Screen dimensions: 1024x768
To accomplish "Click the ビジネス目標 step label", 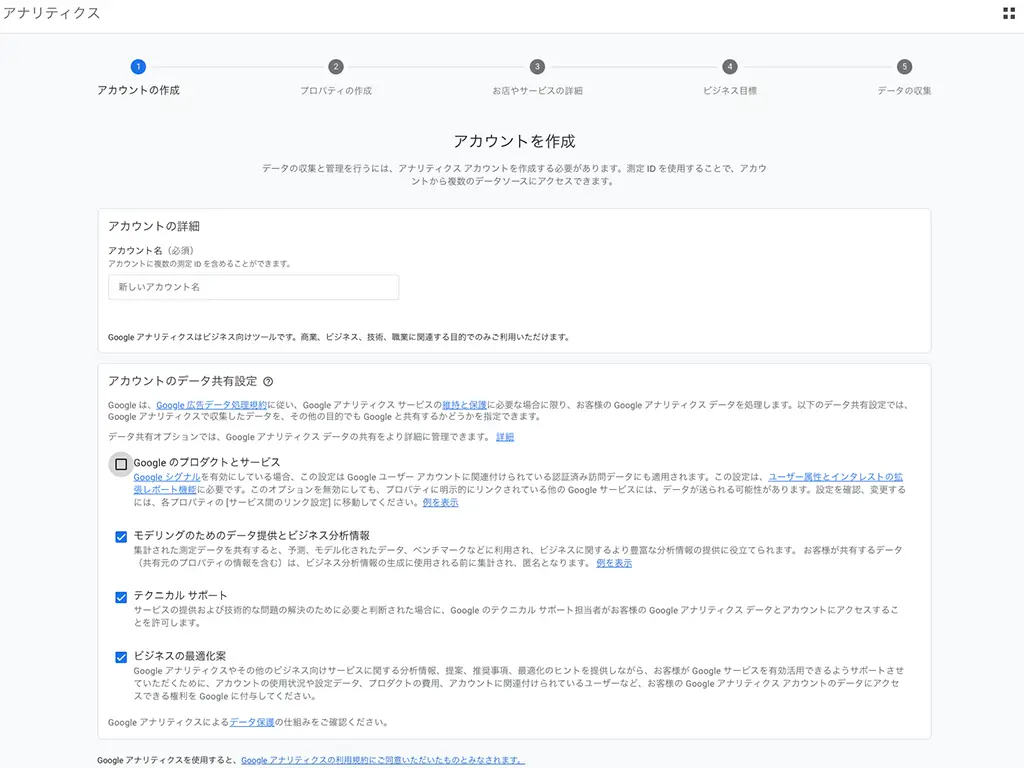I will click(729, 91).
